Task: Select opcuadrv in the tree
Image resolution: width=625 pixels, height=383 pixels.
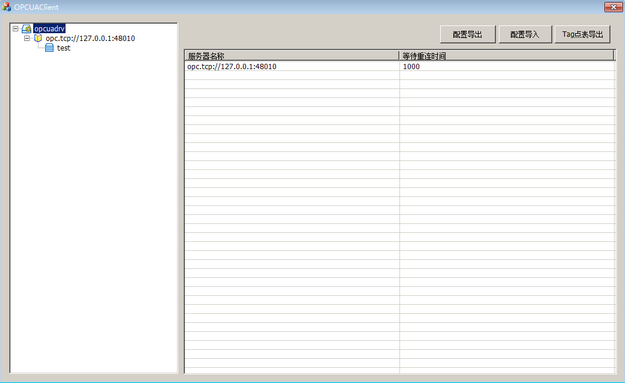Action: (x=49, y=29)
